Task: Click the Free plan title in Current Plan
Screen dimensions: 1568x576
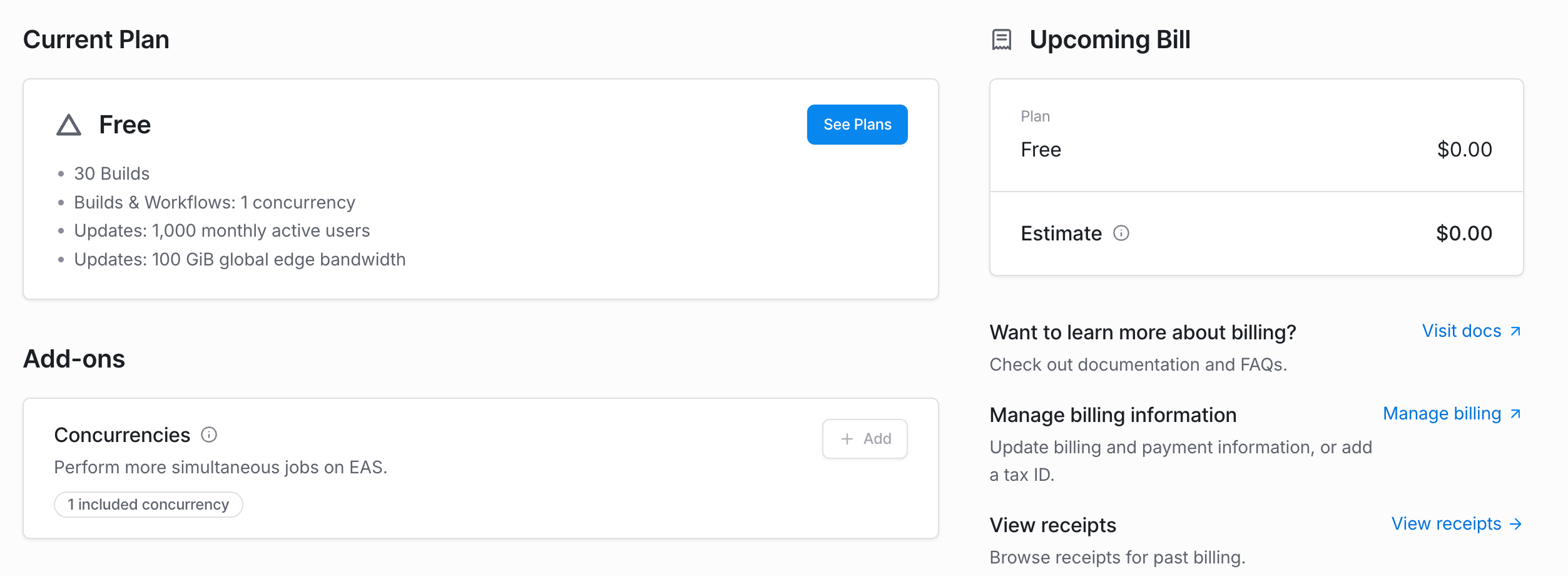Action: click(125, 125)
